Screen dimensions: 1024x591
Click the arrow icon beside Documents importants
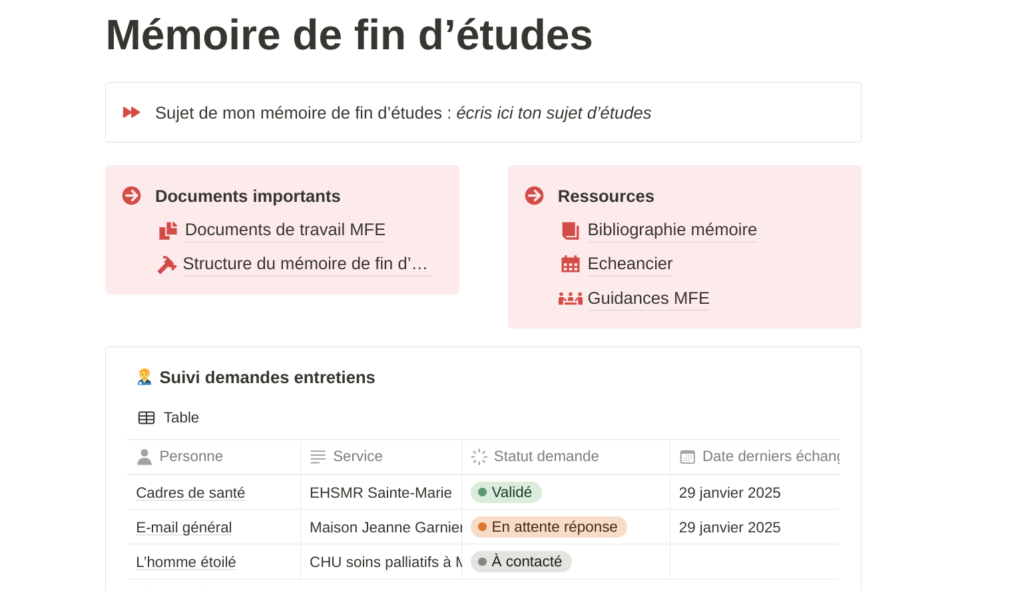[x=131, y=195]
